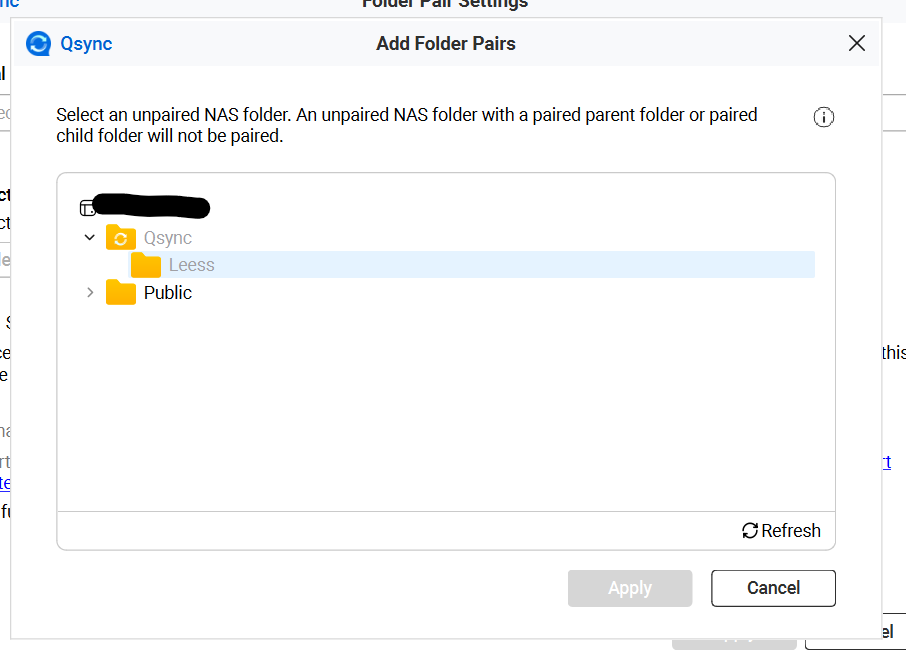Viewport: 906px width, 655px height.
Task: Select the redacted NAS root name
Action: 152,207
